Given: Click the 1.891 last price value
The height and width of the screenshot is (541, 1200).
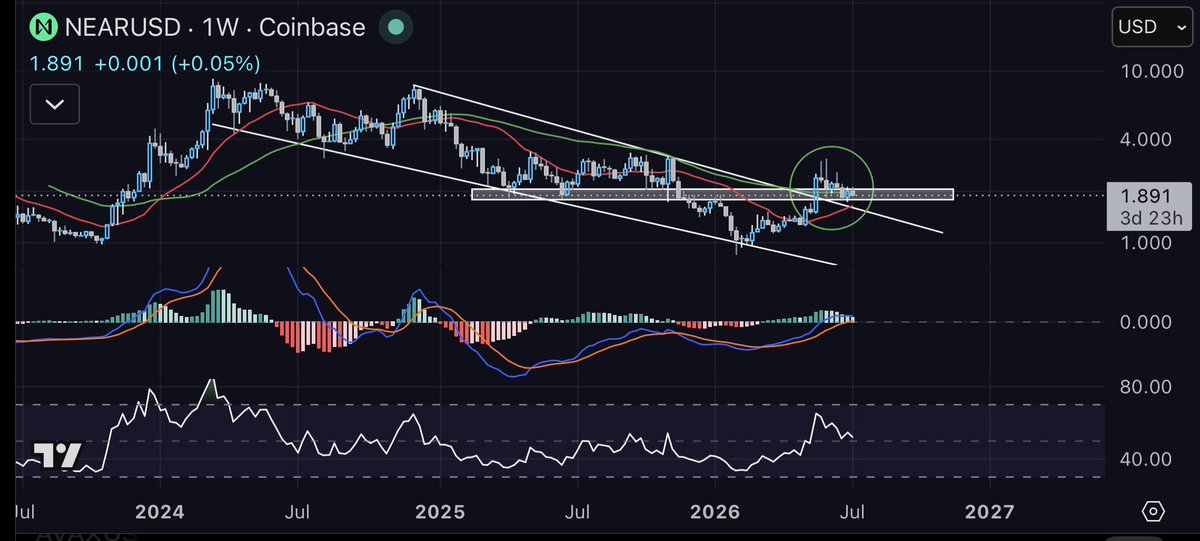Looking at the screenshot, I should [x=57, y=64].
